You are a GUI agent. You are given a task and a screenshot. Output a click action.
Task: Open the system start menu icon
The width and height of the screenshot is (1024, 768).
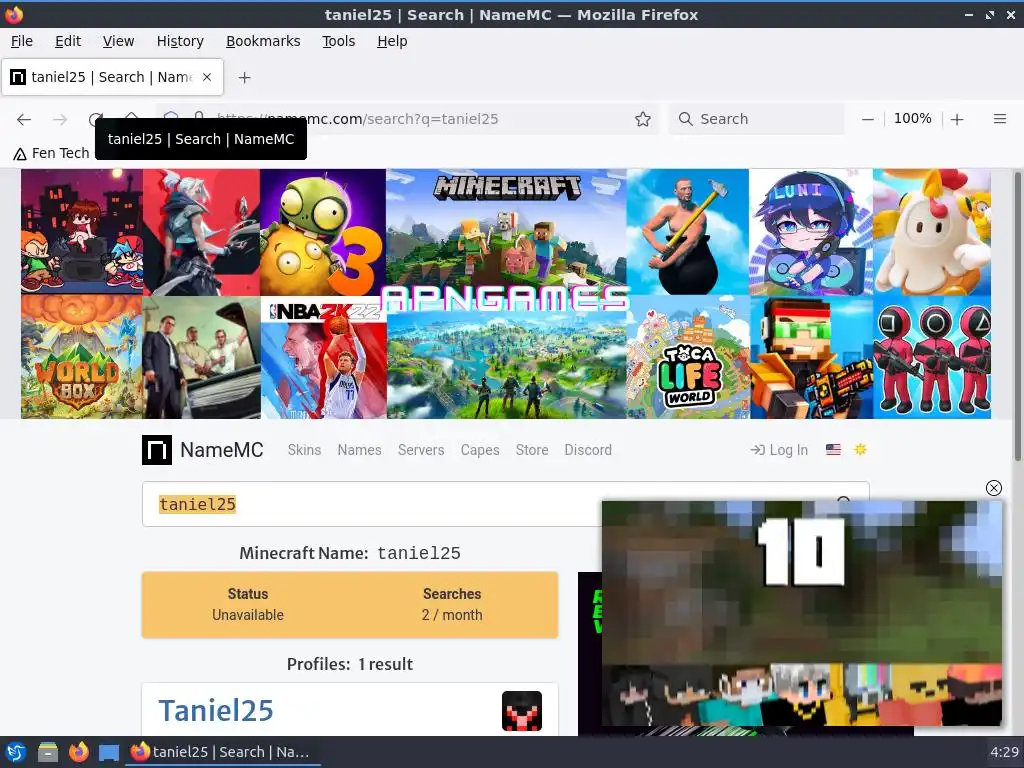coord(15,752)
